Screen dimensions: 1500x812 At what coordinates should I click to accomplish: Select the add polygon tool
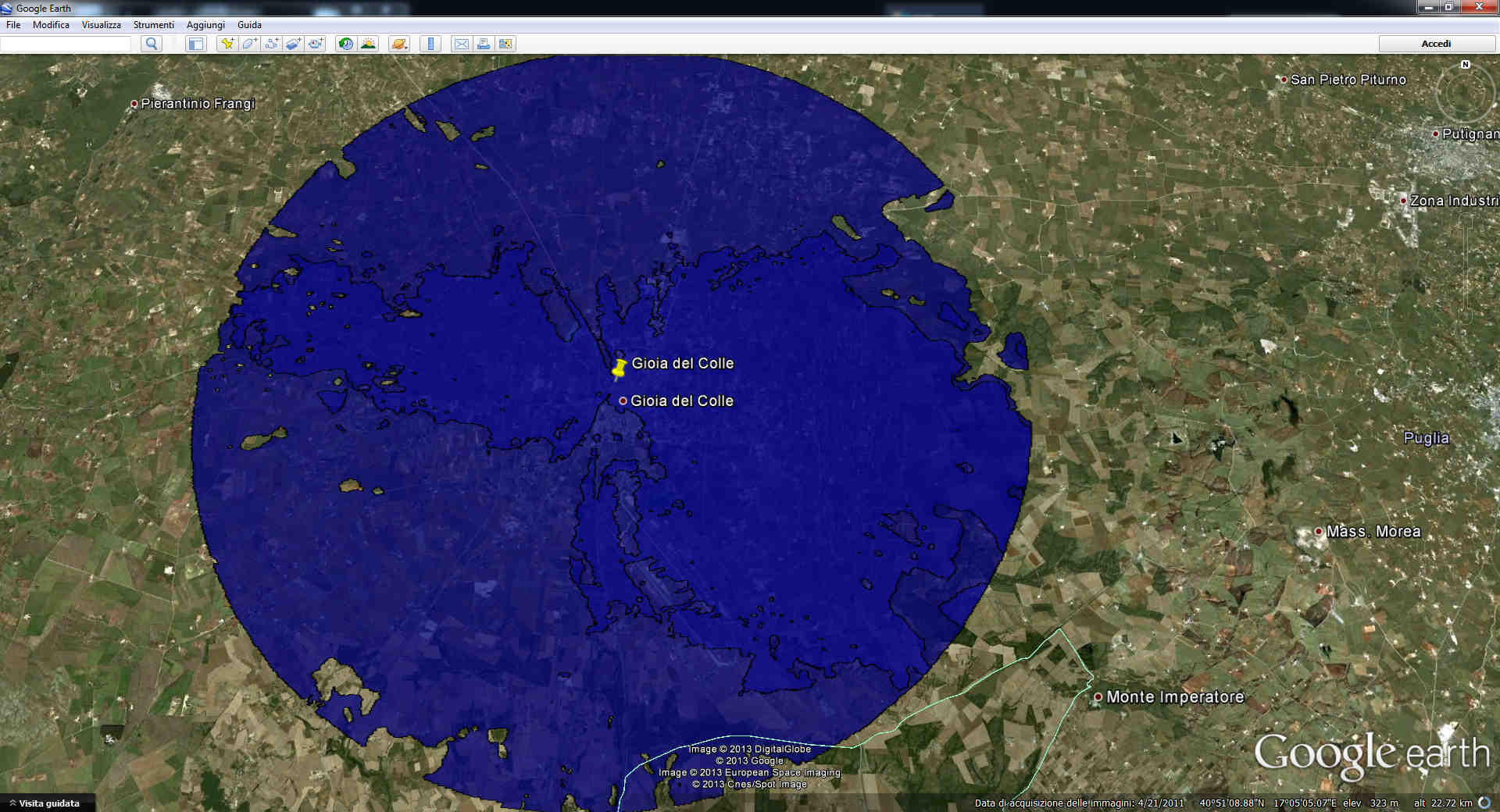[x=249, y=44]
